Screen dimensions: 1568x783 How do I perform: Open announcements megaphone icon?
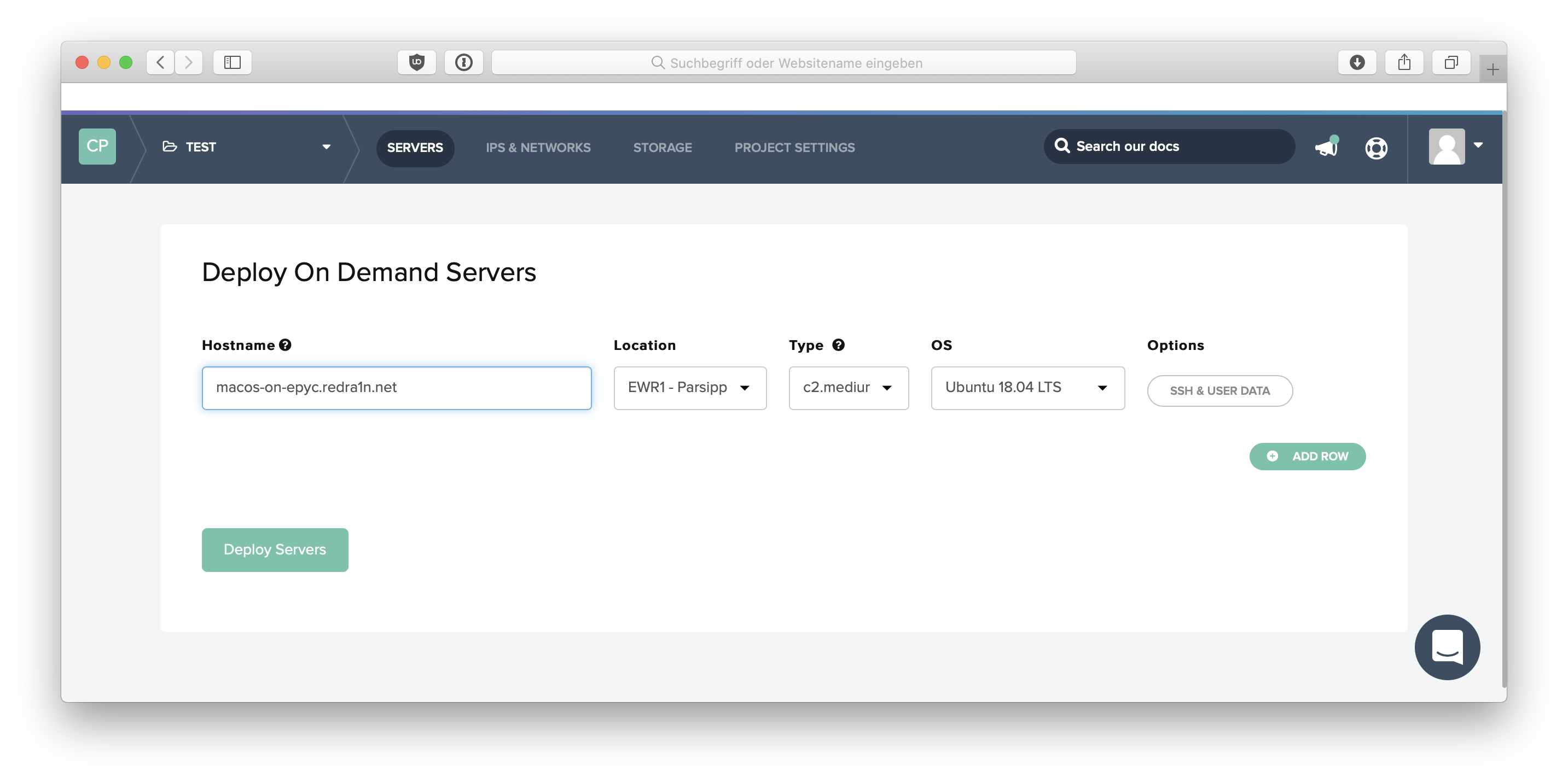[x=1326, y=147]
